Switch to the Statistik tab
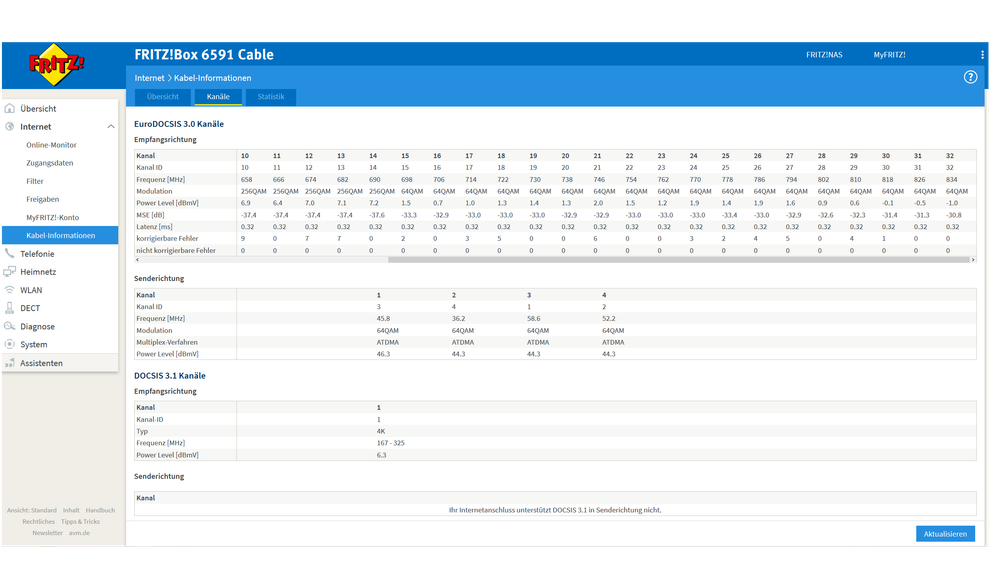 (x=271, y=97)
